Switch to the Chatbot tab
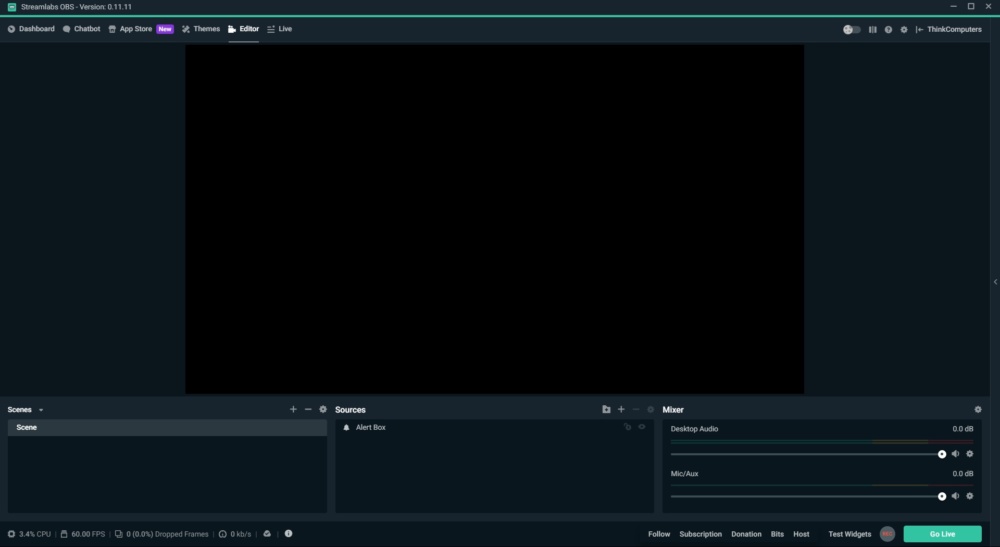Image resolution: width=1000 pixels, height=547 pixels. 82,29
